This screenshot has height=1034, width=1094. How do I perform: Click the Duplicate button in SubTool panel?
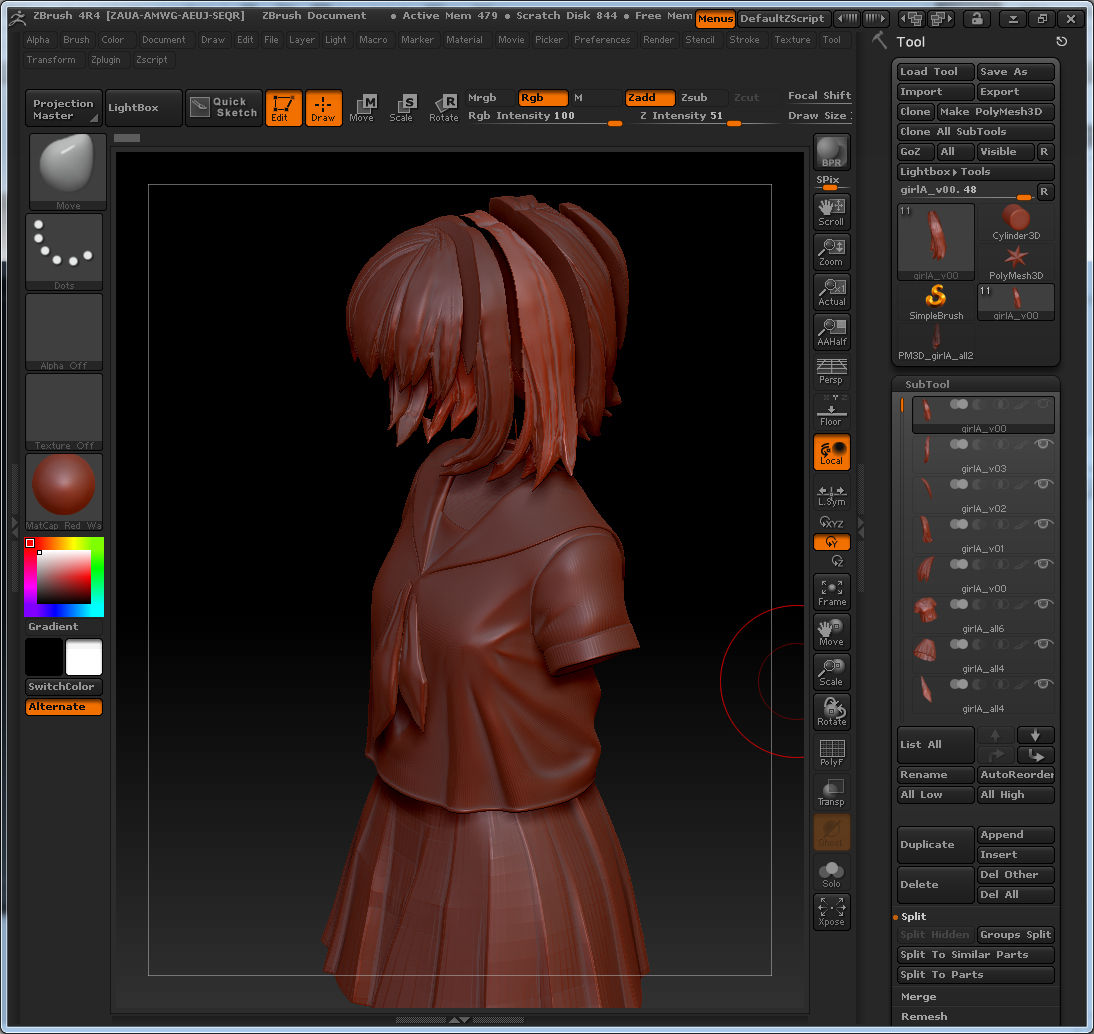(x=934, y=844)
